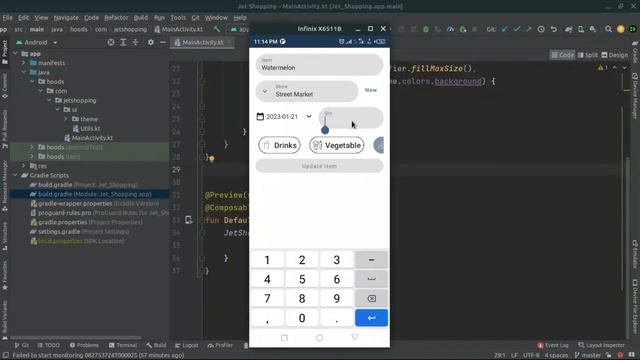Open the Search Everywhere magnifier icon
This screenshot has width=640, height=360.
(x=608, y=29)
